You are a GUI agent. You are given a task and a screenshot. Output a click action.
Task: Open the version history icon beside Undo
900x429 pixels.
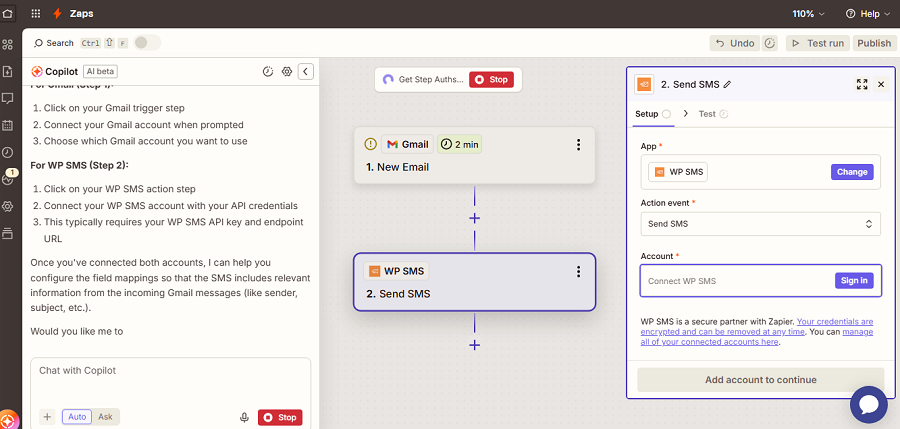(770, 43)
